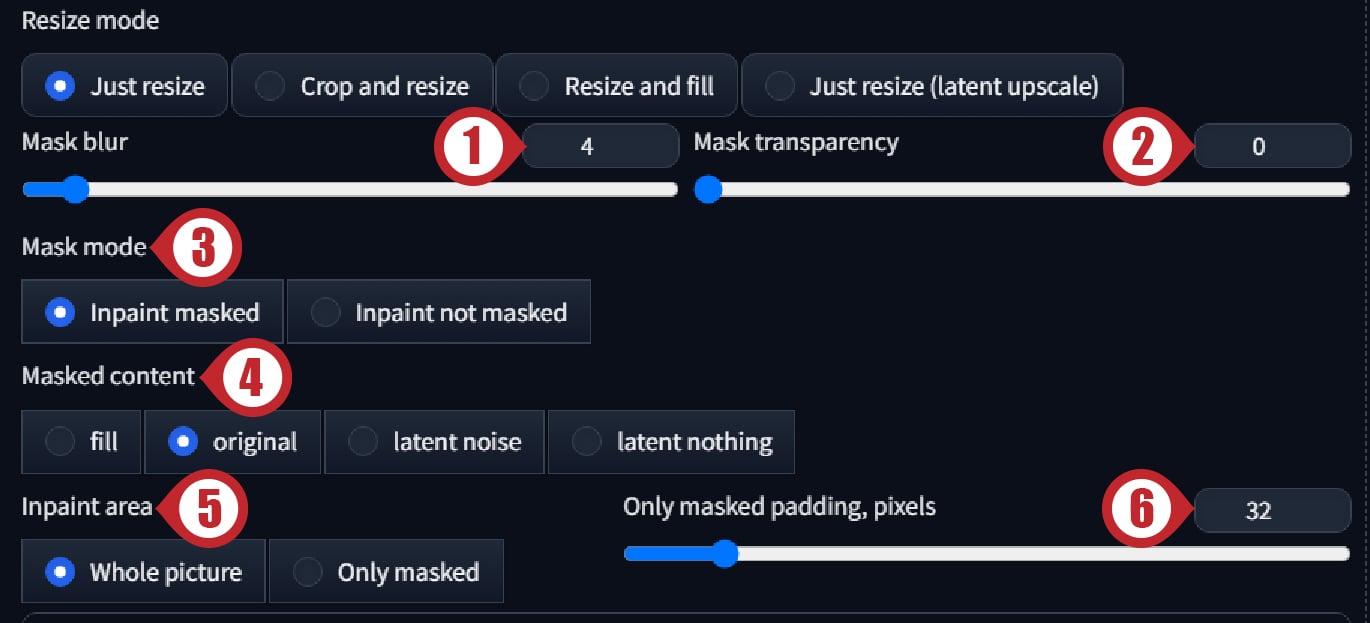Screen dimensions: 1370x623
Task: Select Inpaint masked mode
Action: tap(153, 312)
